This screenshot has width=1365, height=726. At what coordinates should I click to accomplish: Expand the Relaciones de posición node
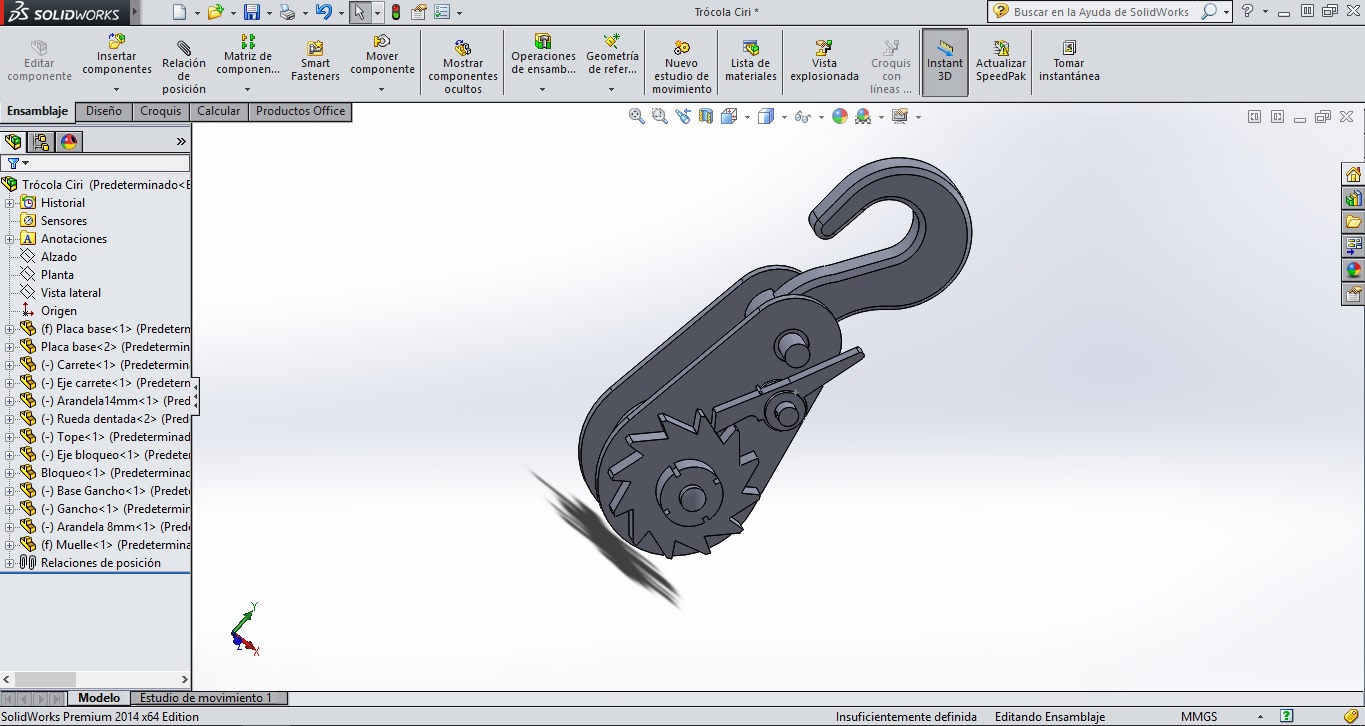(x=10, y=563)
